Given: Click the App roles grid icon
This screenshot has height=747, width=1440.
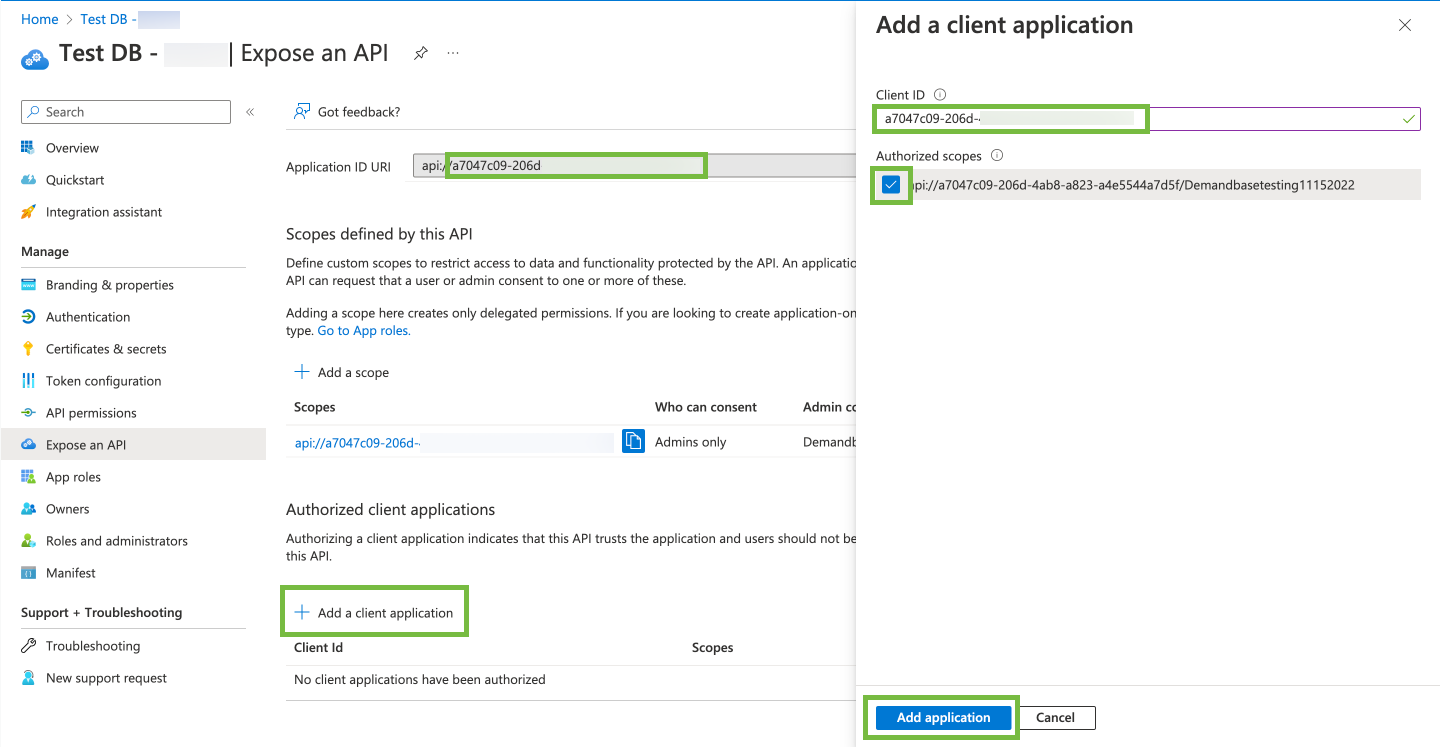Looking at the screenshot, I should click(x=28, y=477).
